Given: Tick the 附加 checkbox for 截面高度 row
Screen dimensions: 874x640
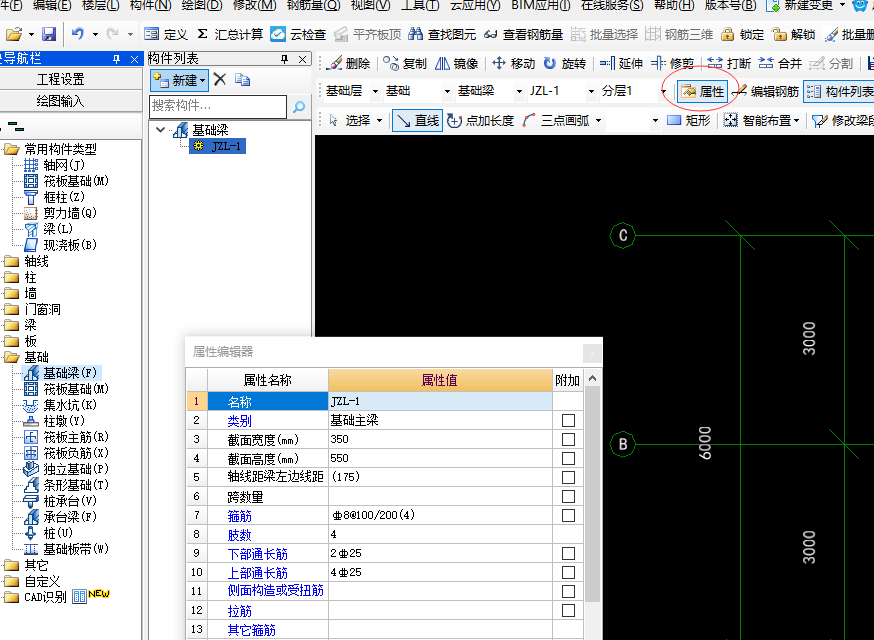Looking at the screenshot, I should [568, 458].
